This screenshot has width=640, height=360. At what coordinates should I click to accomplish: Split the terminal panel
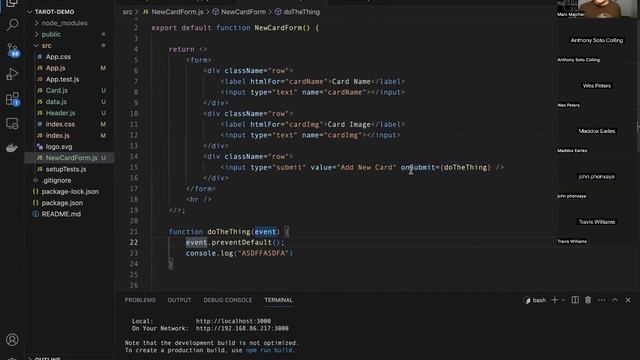click(x=575, y=300)
